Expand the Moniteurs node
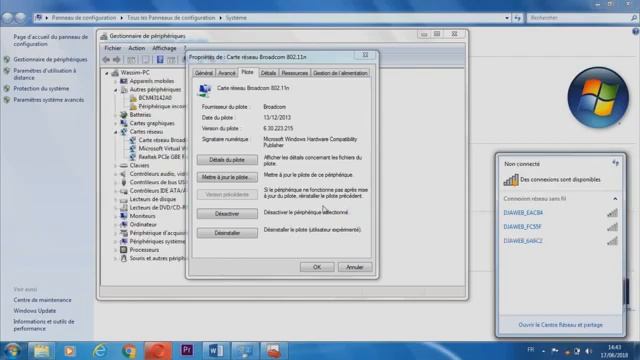 [x=116, y=216]
